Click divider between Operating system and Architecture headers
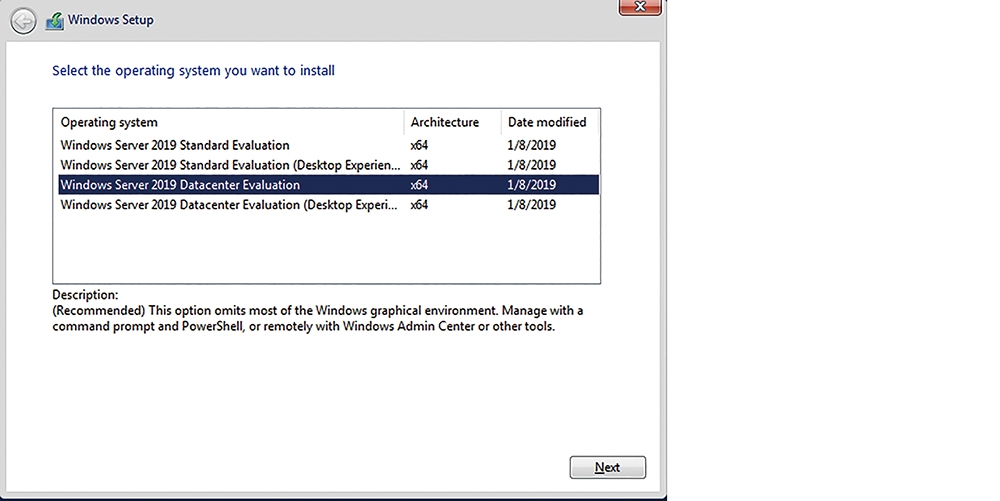The height and width of the screenshot is (501, 1000). tap(404, 122)
